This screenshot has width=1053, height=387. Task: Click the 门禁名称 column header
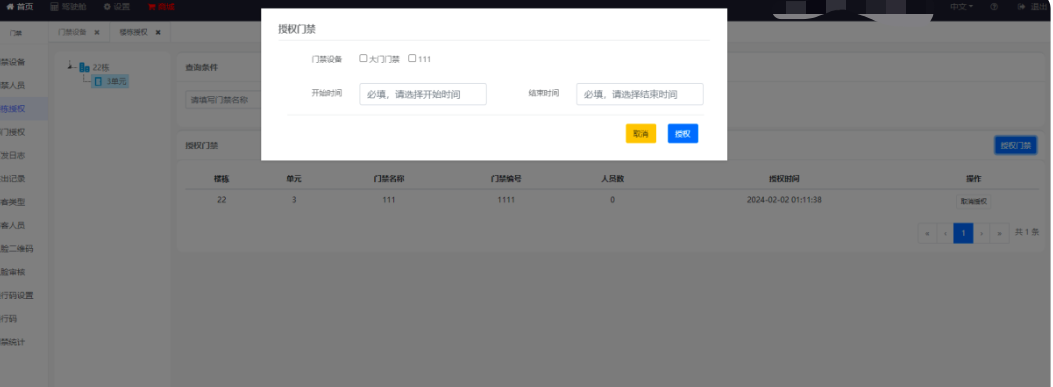389,179
